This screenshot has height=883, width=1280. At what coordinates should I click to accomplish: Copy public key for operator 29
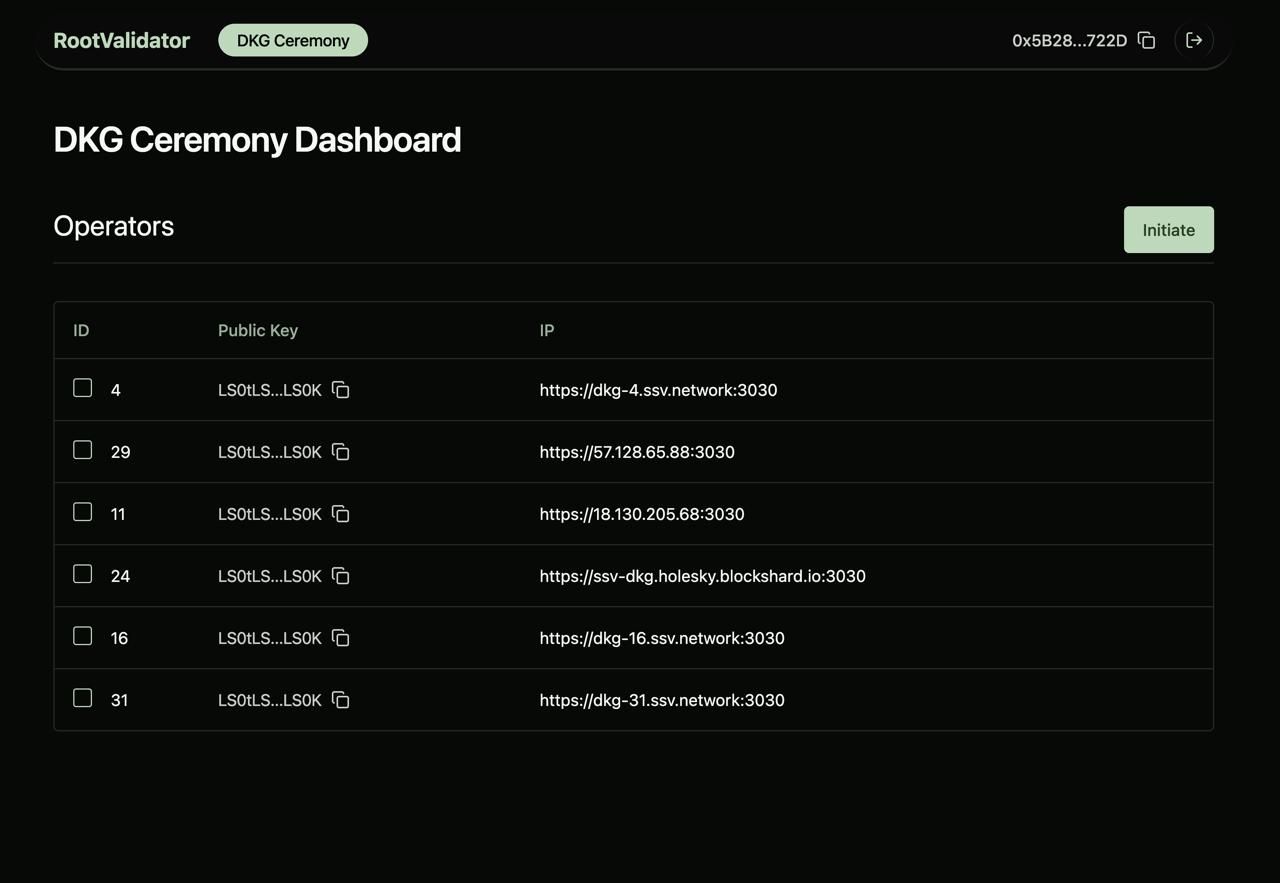pyautogui.click(x=341, y=452)
